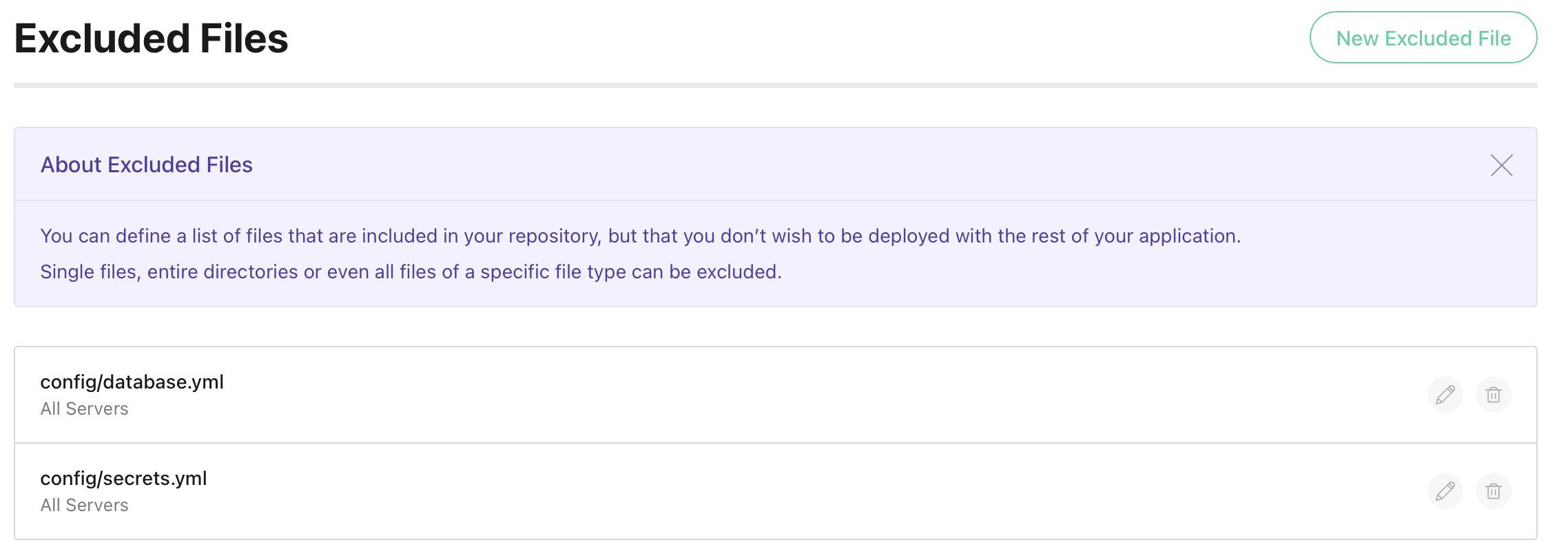This screenshot has width=1568, height=558.
Task: Click All Servers label under config/secrets.yml
Action: click(x=84, y=505)
